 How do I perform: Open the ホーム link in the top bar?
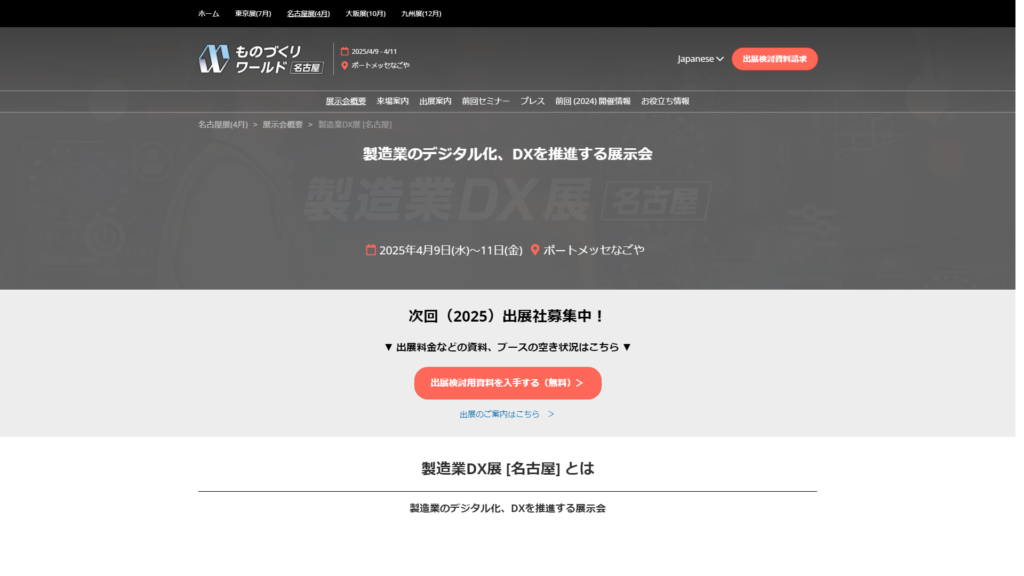click(x=209, y=14)
